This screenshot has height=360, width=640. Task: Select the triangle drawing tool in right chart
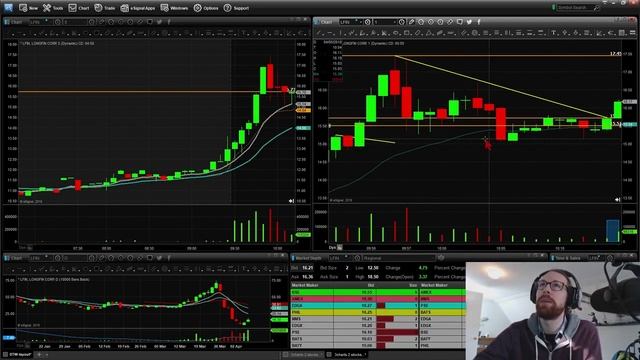click(x=429, y=33)
